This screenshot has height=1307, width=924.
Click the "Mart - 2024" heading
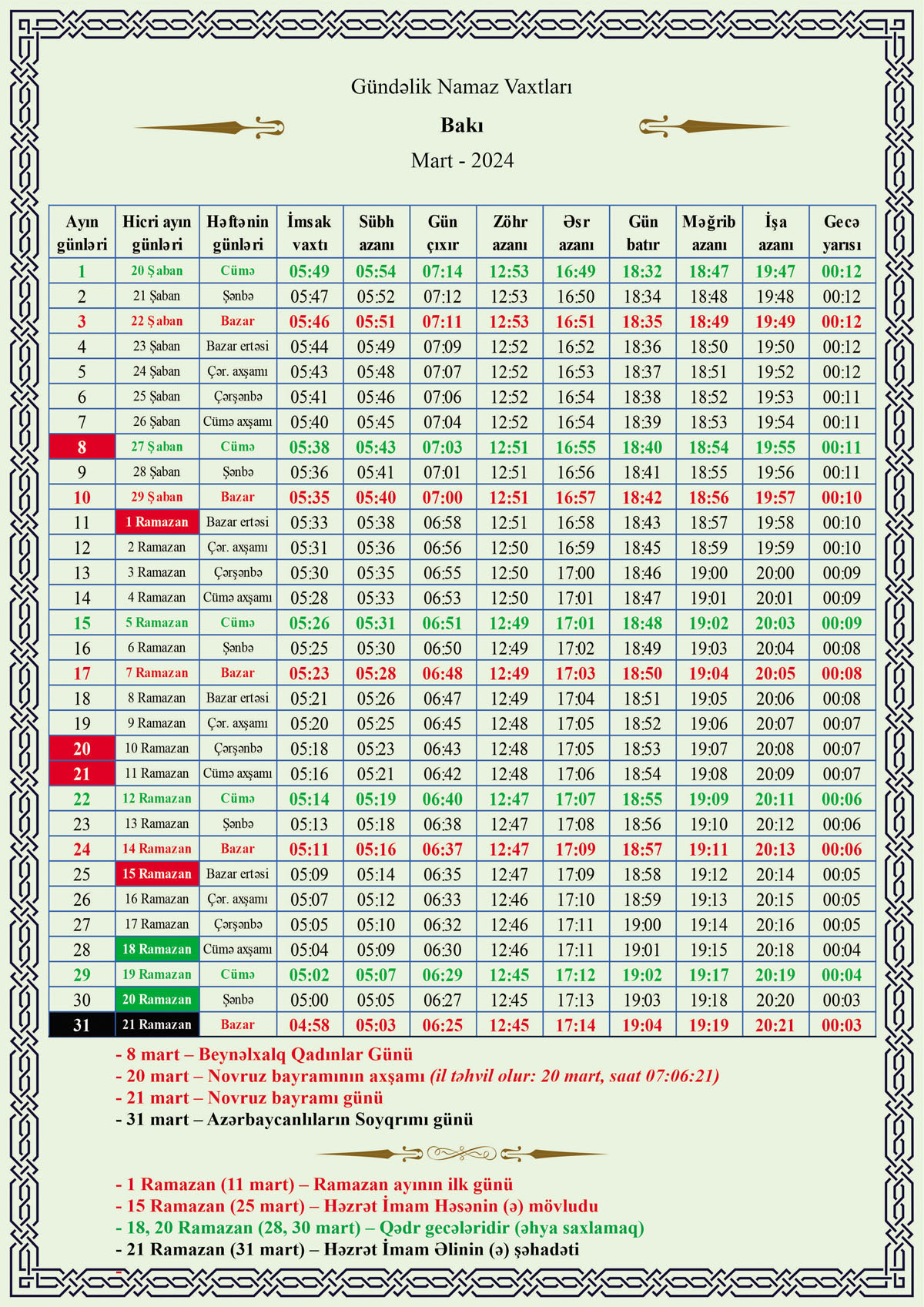[462, 161]
